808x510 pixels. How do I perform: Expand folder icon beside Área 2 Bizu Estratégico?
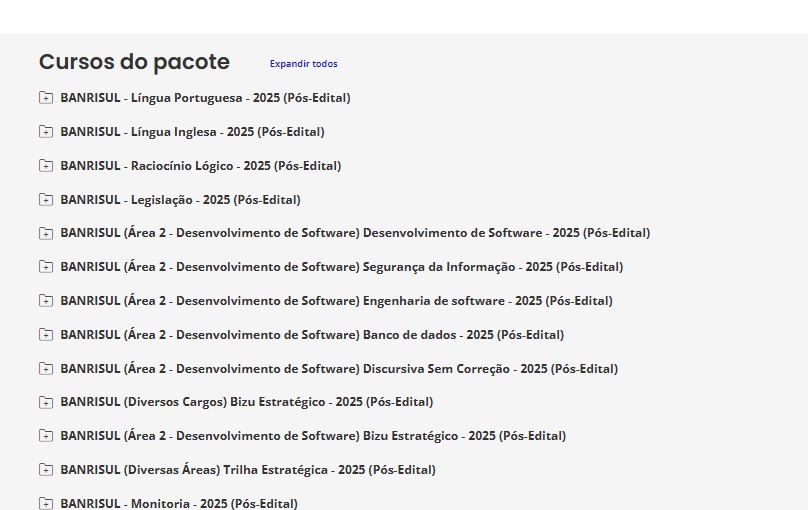point(46,436)
